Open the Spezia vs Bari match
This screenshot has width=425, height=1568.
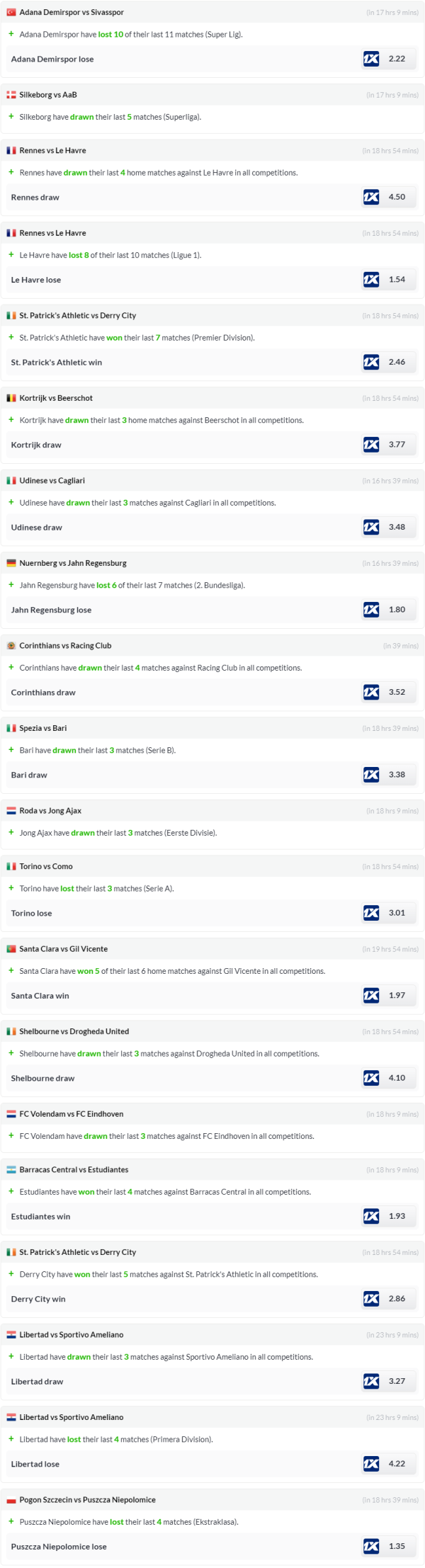click(x=43, y=728)
